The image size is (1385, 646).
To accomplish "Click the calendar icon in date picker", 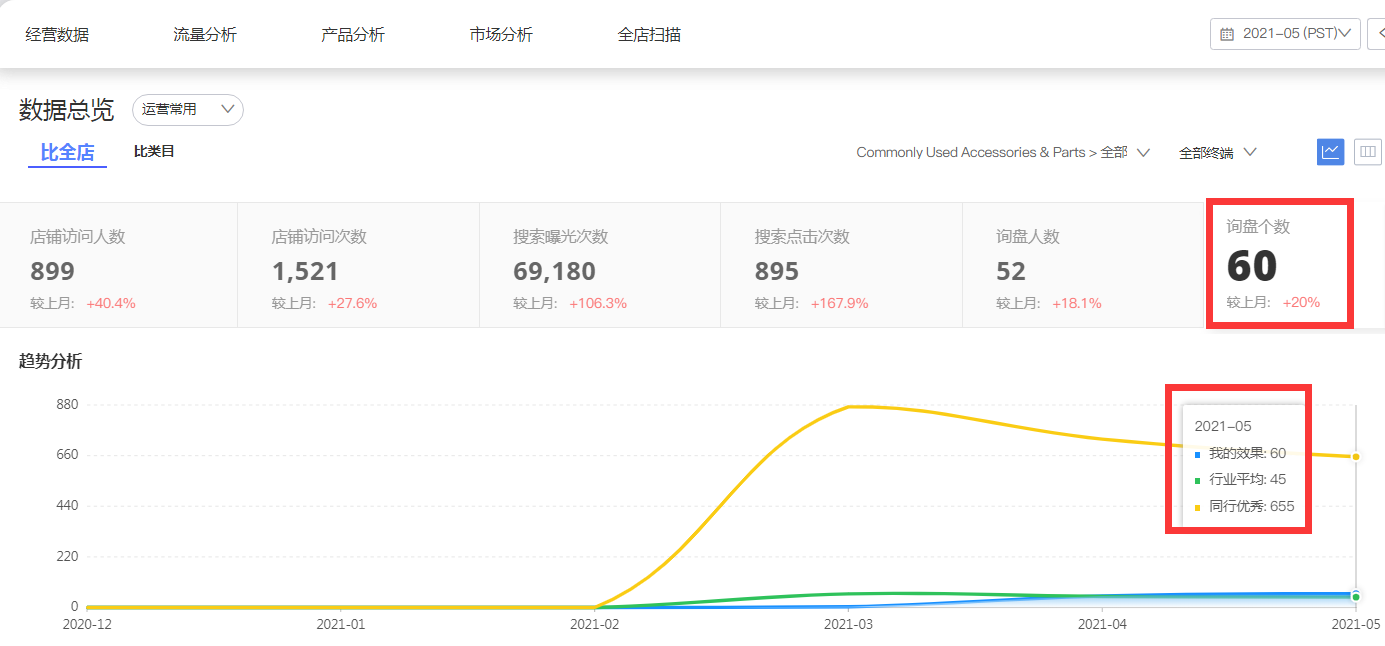I will coord(1227,34).
